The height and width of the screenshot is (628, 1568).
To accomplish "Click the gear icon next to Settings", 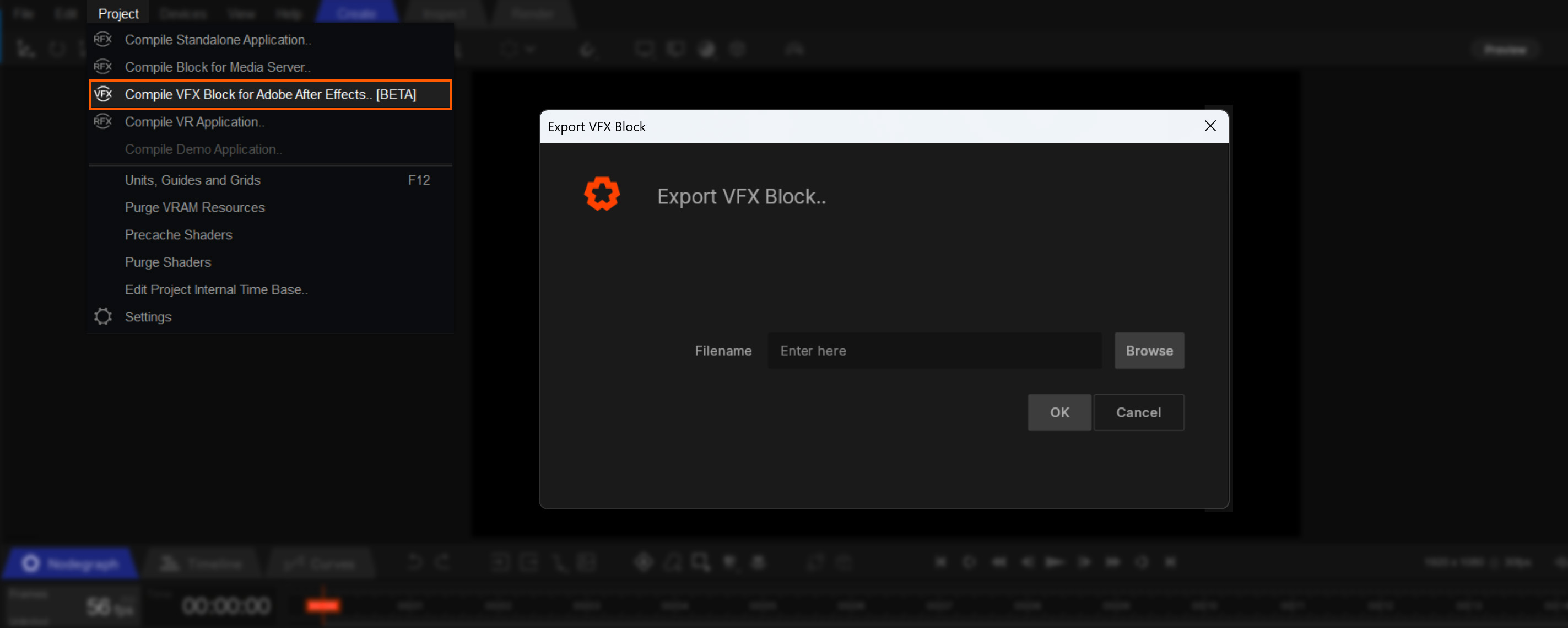I will click(103, 316).
